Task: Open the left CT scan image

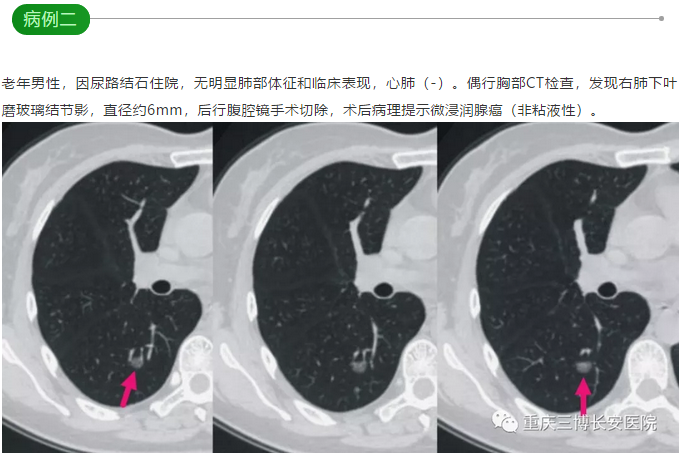Action: 108,287
